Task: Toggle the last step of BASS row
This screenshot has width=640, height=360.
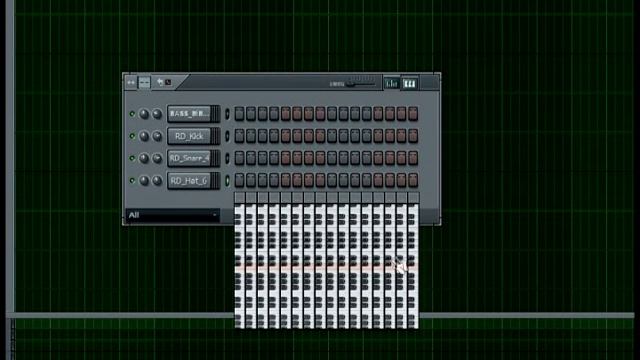Action: tap(413, 114)
